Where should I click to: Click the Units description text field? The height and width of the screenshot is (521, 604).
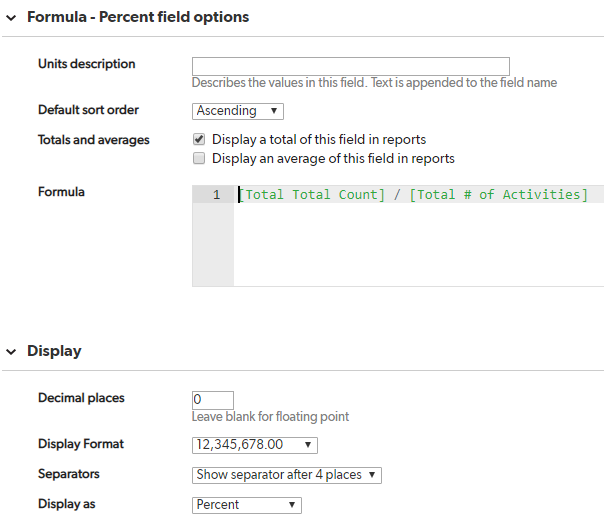point(351,67)
